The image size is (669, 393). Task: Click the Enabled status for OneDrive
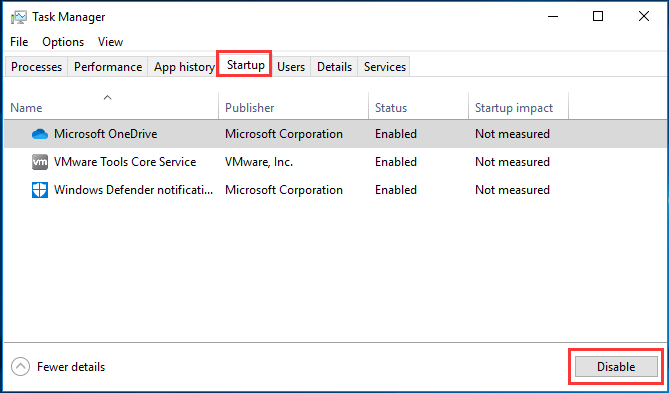click(x=396, y=134)
